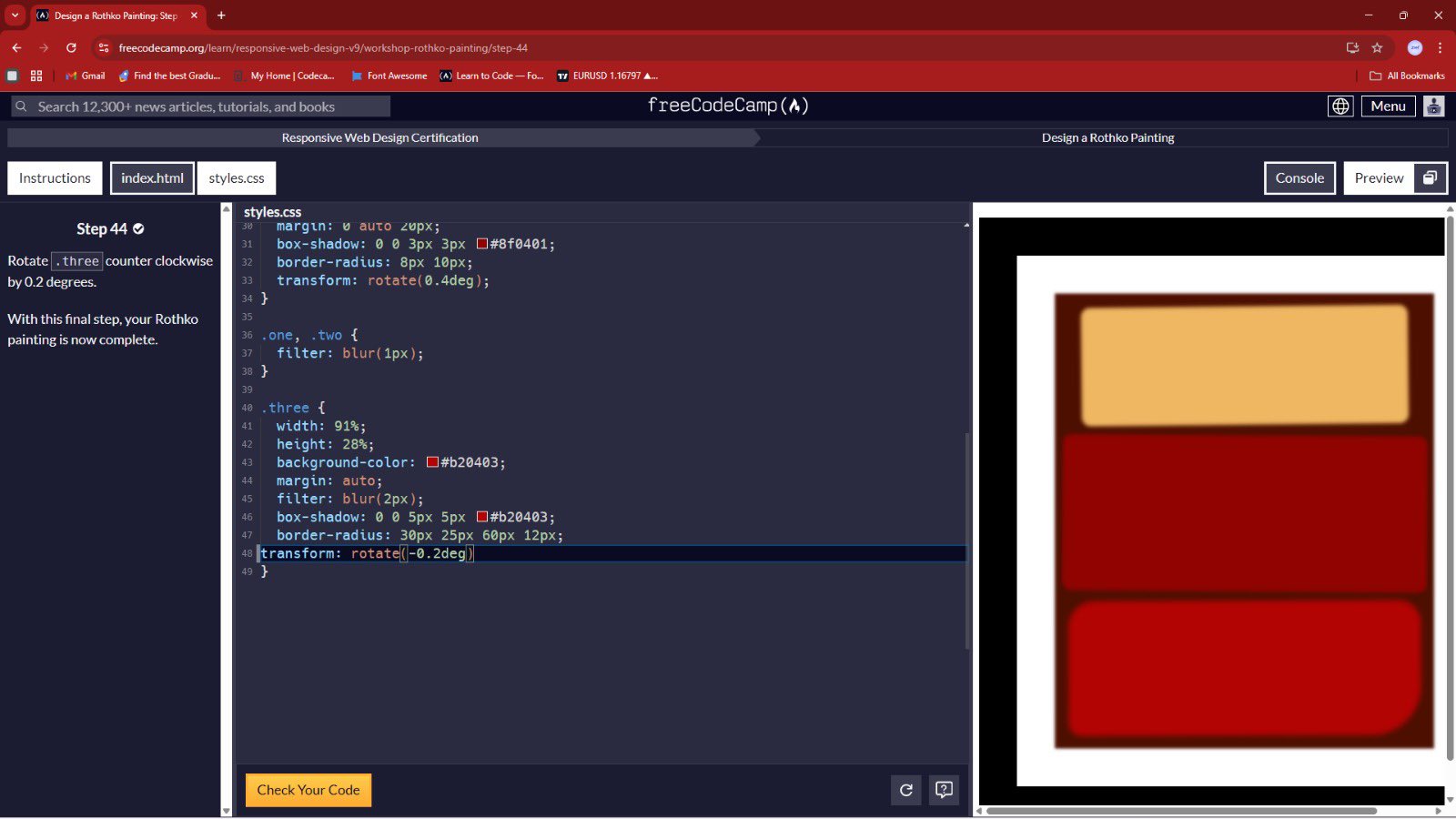
Task: Switch to the index.html tab
Action: (152, 178)
